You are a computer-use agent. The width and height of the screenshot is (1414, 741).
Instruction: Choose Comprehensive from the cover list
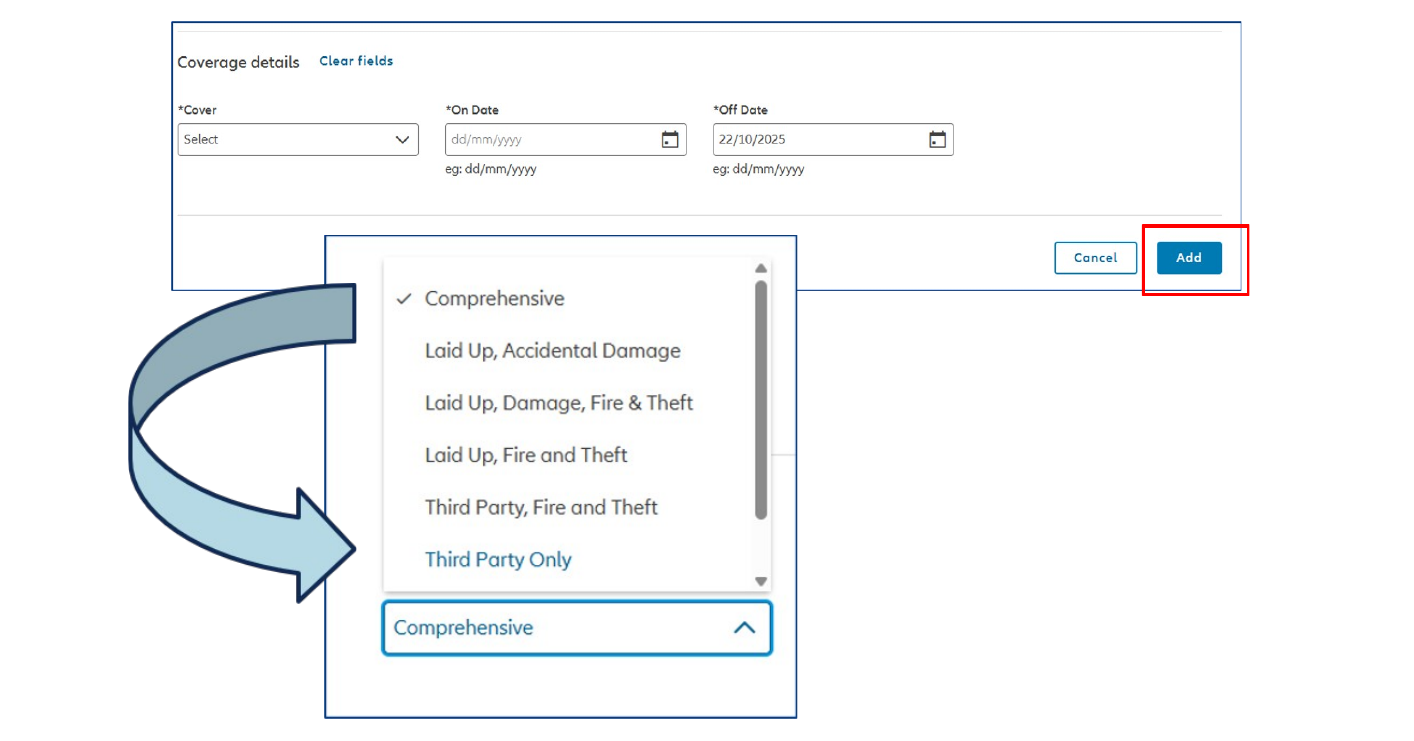494,298
